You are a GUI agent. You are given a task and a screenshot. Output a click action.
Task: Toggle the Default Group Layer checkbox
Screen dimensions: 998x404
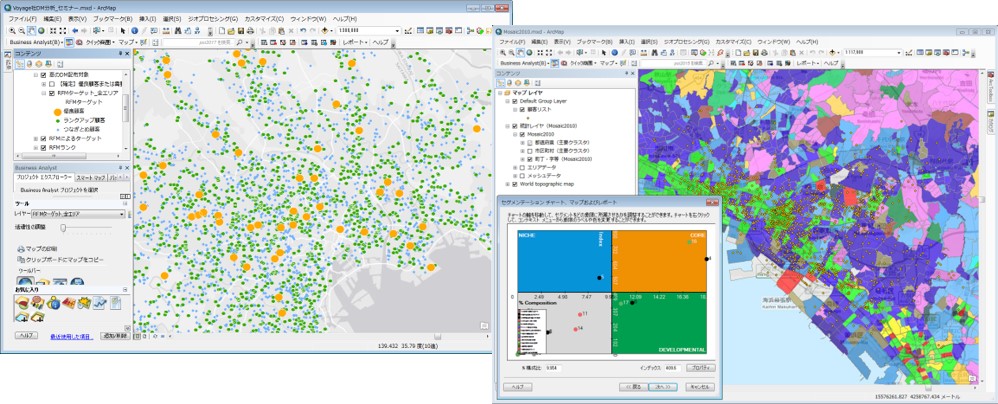[x=515, y=101]
